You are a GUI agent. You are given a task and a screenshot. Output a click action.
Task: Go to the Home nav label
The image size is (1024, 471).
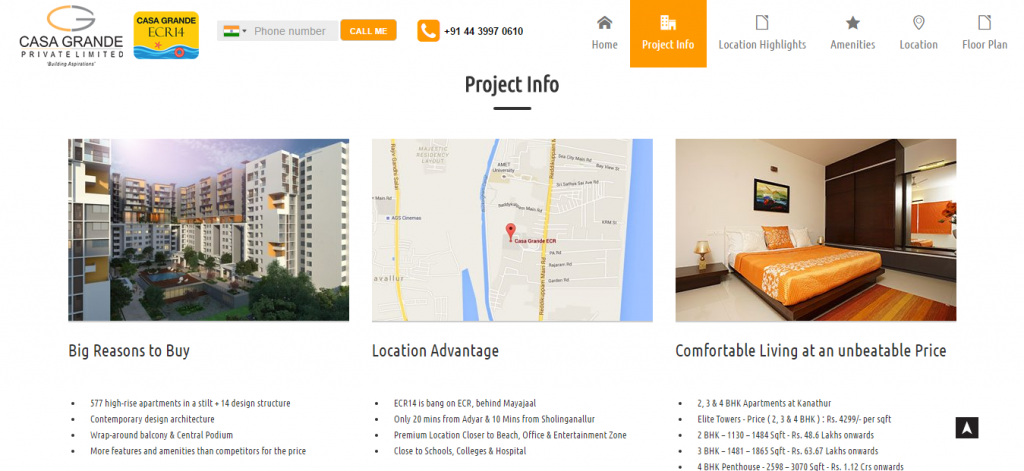tap(605, 45)
